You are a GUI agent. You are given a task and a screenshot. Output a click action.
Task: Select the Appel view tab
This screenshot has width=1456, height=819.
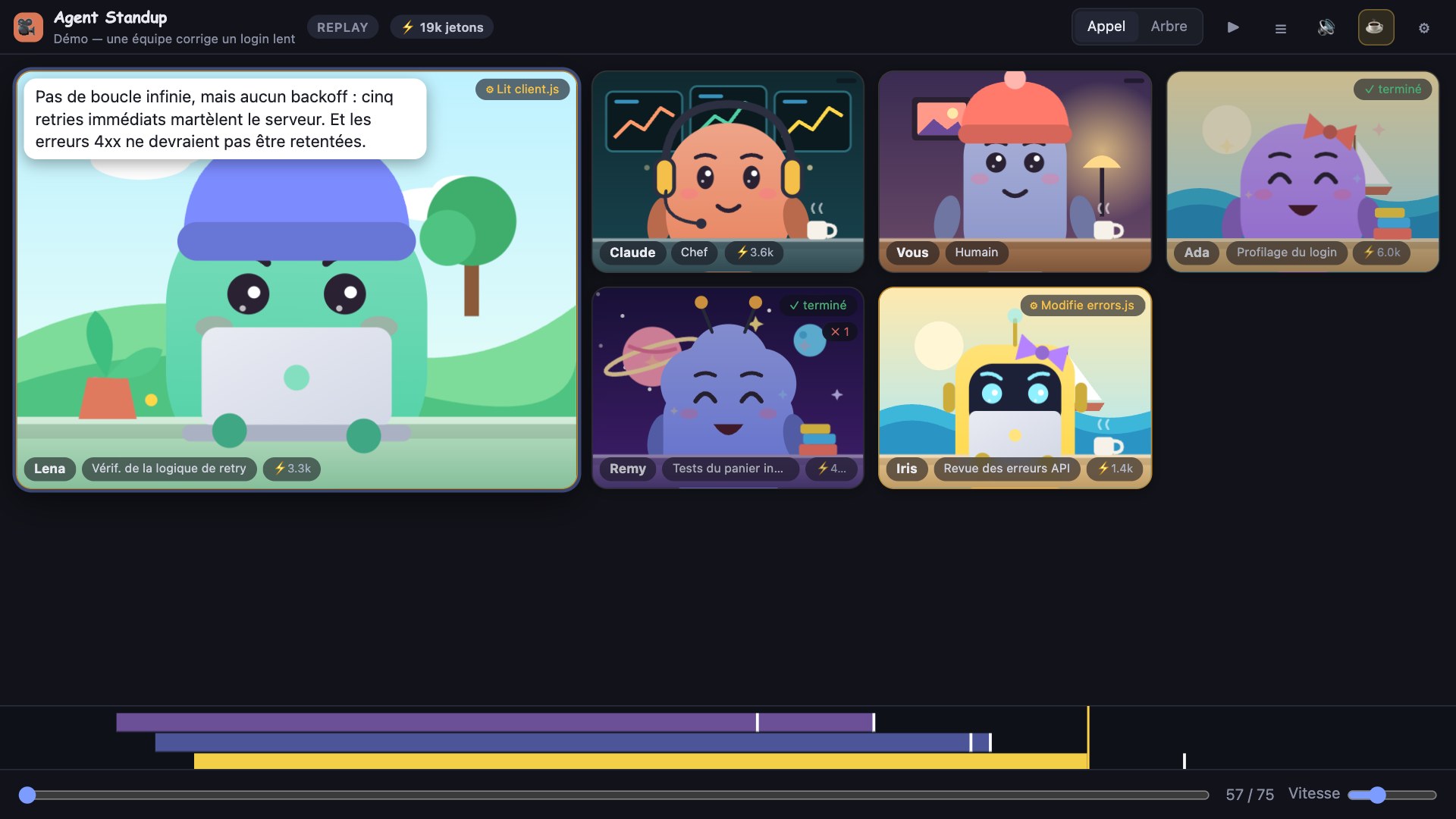[1106, 27]
